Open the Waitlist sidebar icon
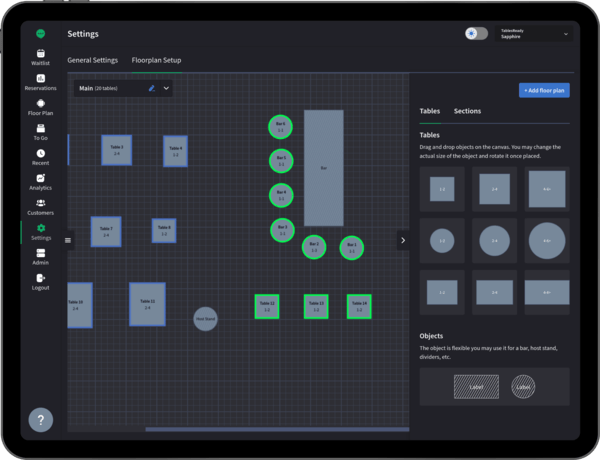This screenshot has height=460, width=600. [41, 57]
